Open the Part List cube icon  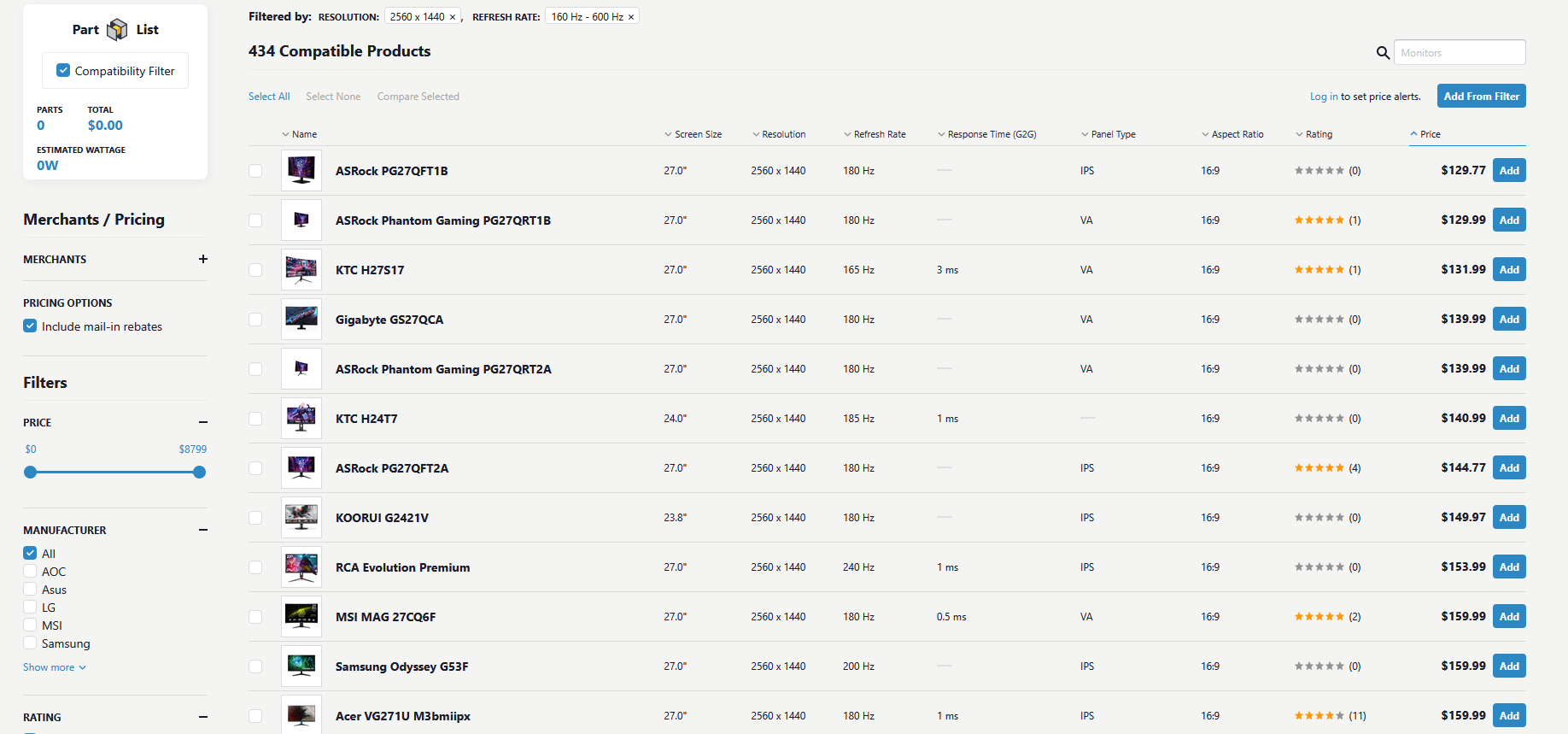point(117,30)
